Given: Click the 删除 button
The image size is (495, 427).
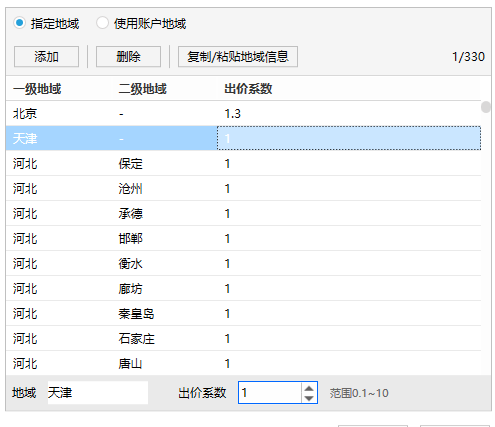Looking at the screenshot, I should (128, 57).
